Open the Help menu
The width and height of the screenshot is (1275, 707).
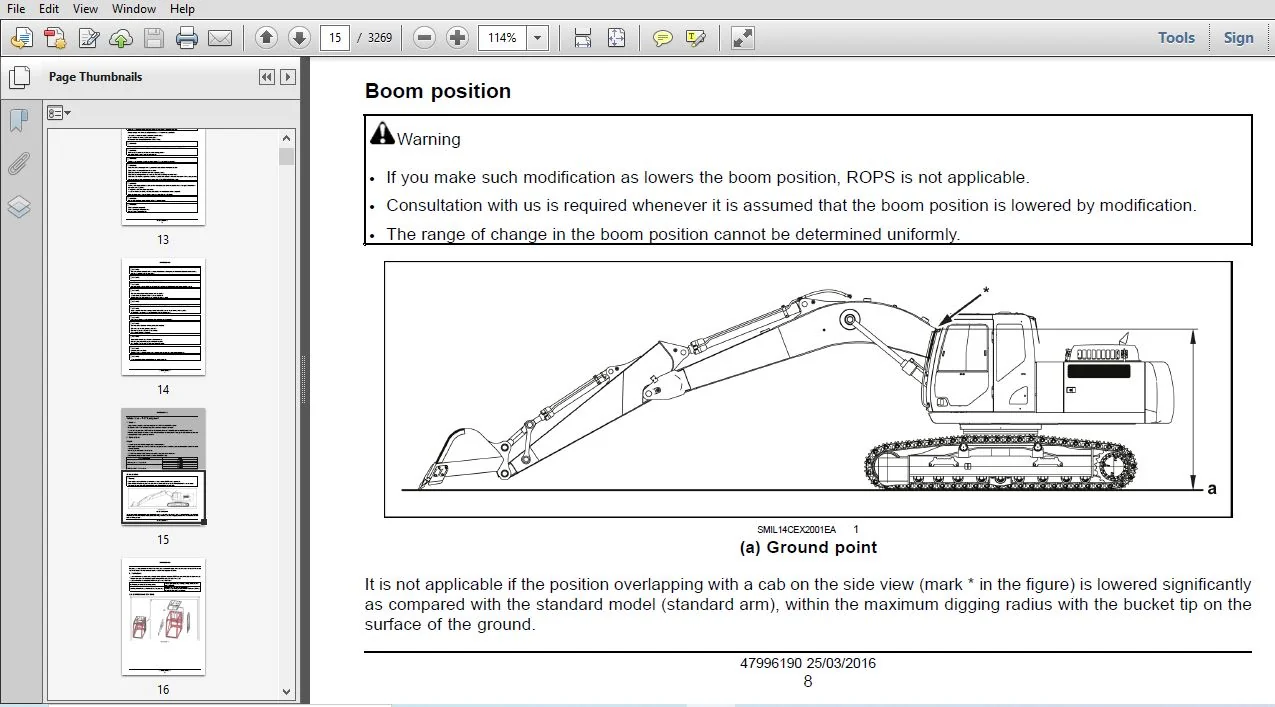[x=181, y=9]
